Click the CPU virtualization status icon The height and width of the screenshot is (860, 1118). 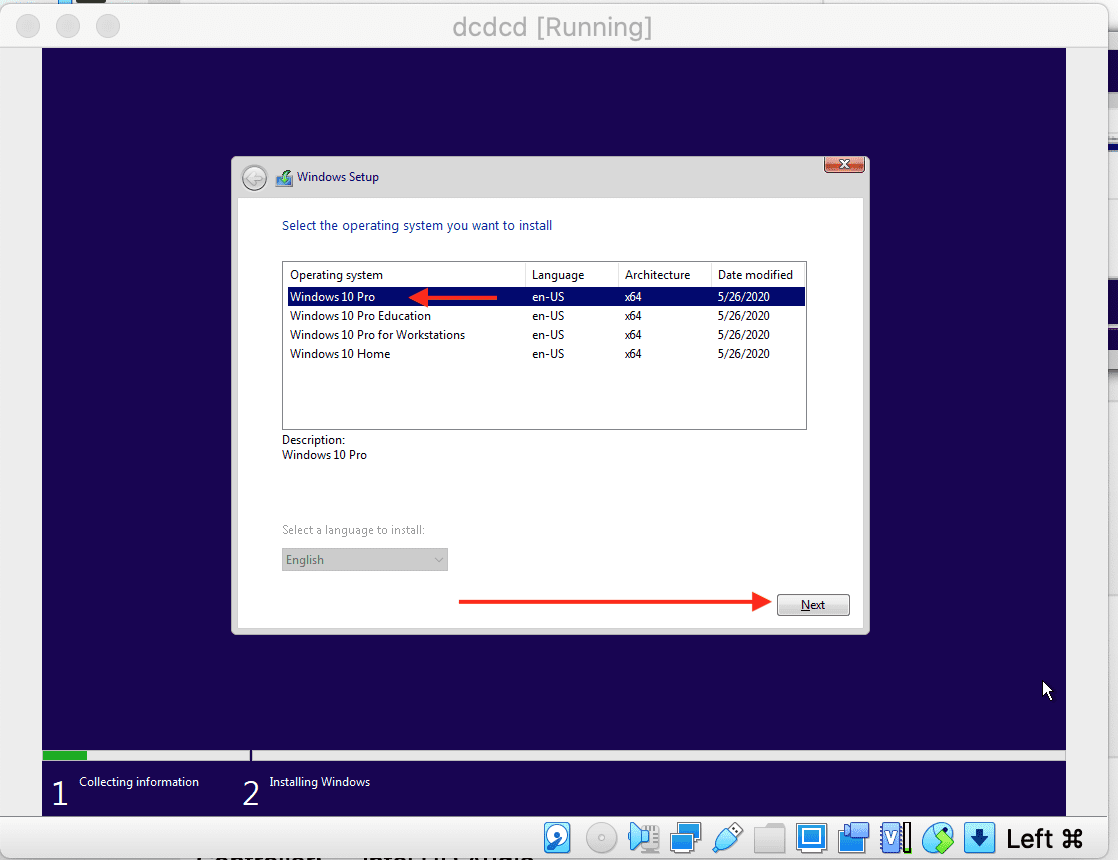click(896, 837)
